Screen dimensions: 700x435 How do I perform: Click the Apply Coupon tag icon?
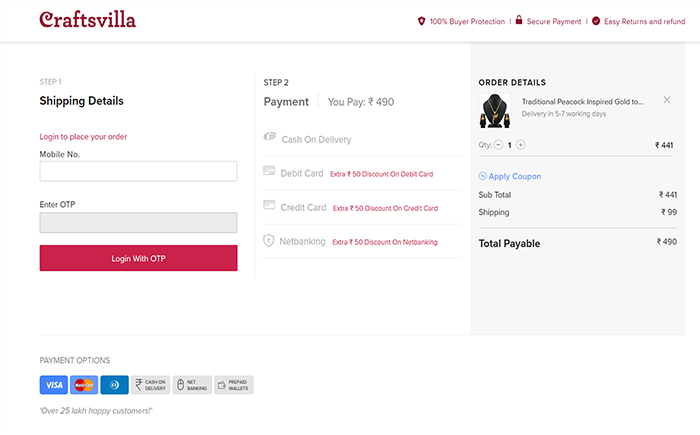(483, 176)
